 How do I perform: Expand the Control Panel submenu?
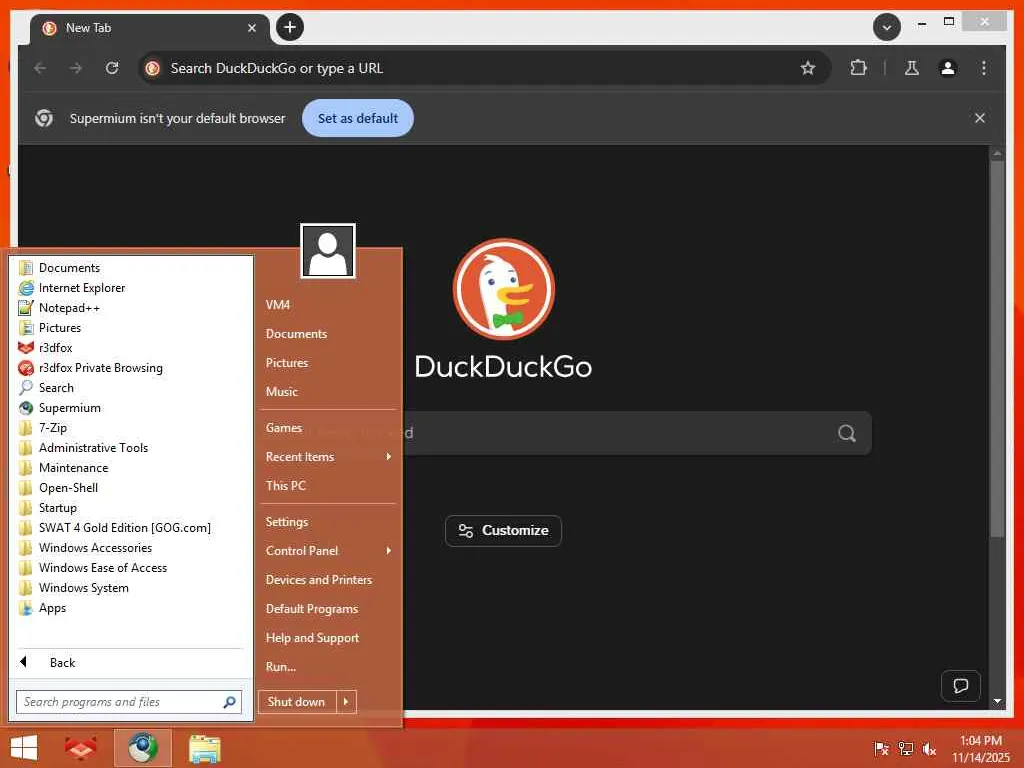click(328, 551)
